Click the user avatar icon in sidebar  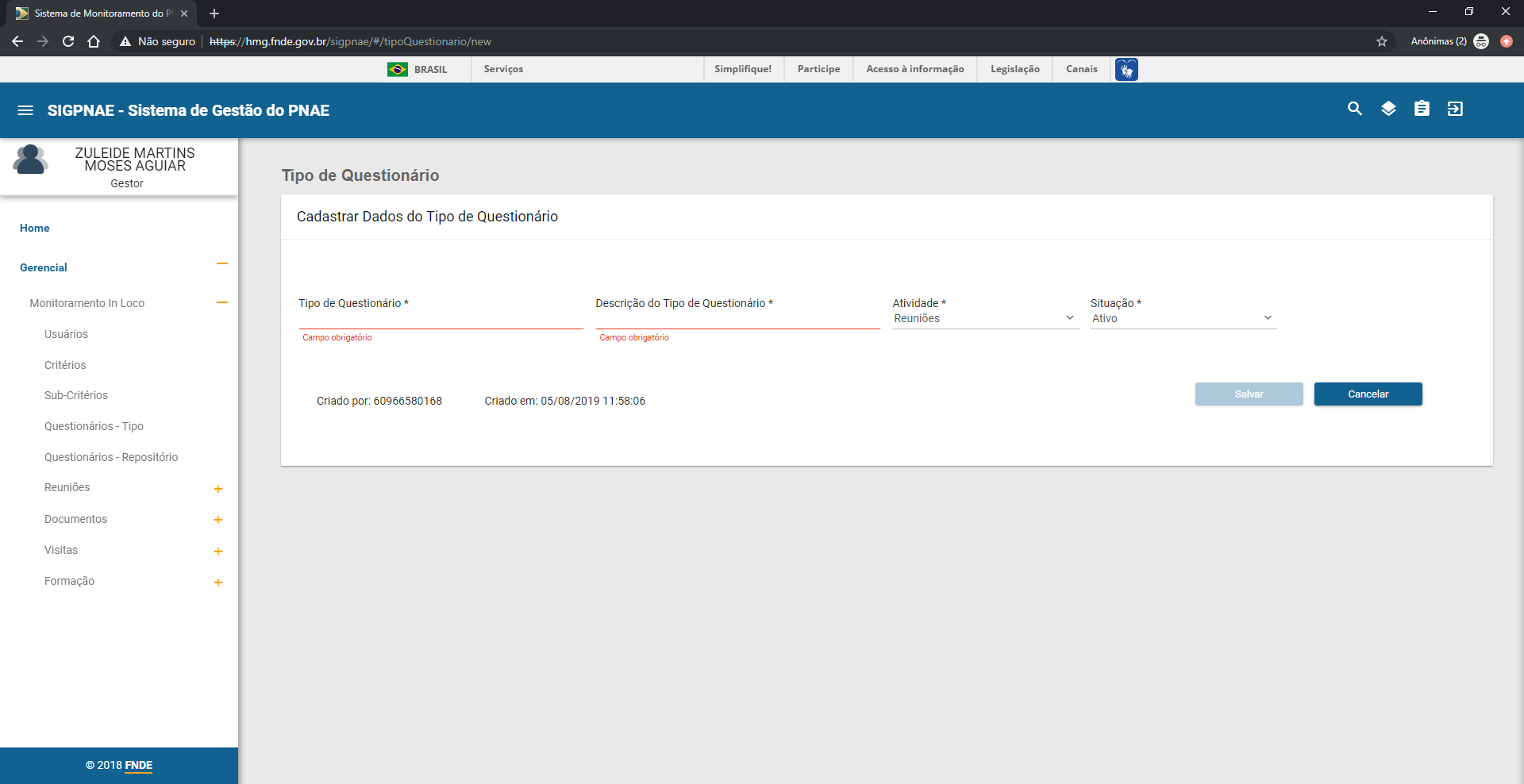click(30, 159)
